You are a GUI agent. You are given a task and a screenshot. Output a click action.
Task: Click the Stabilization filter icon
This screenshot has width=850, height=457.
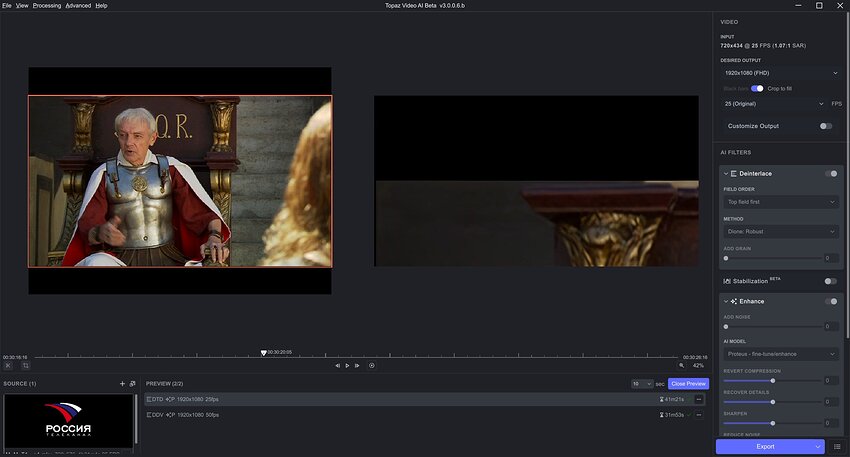[x=727, y=281]
